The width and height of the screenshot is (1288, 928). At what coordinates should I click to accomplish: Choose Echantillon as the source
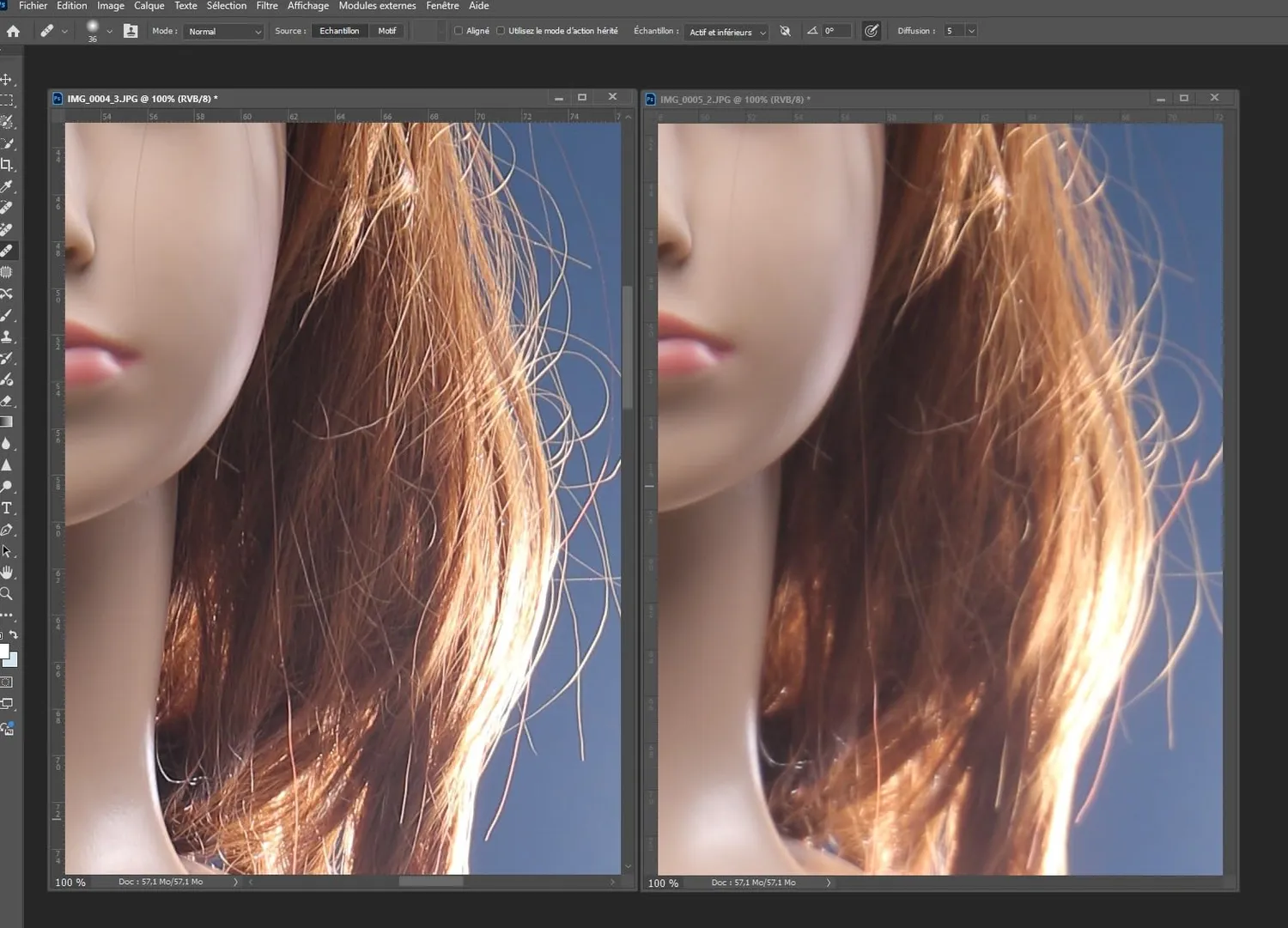(339, 31)
